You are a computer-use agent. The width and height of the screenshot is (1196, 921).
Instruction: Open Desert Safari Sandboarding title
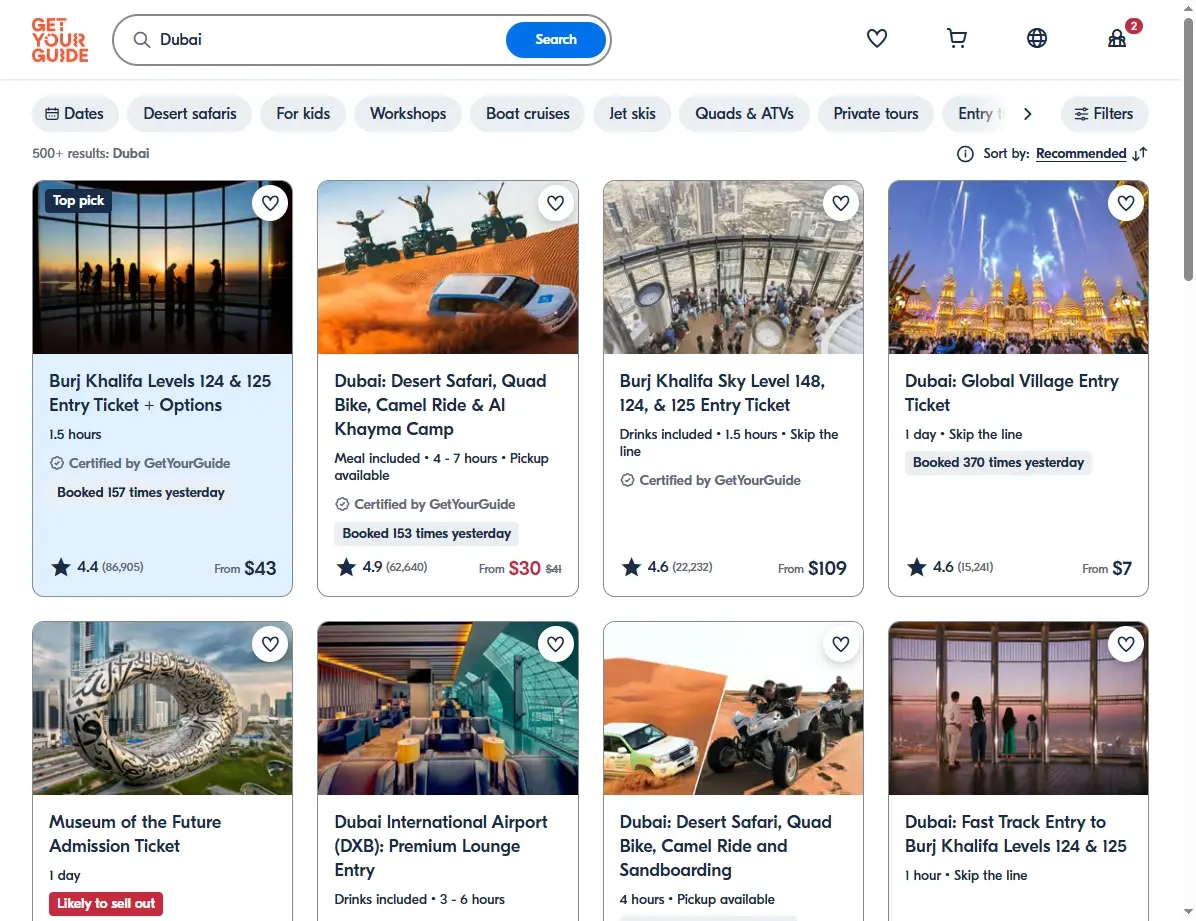tap(725, 846)
